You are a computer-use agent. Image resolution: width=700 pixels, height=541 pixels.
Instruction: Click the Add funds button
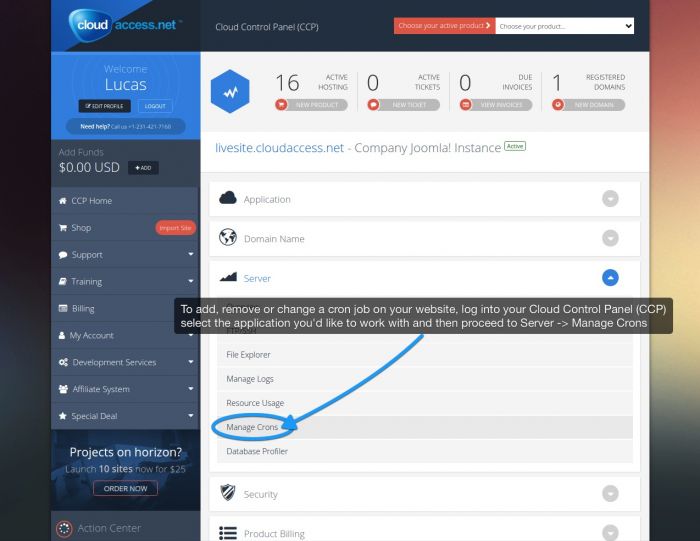[143, 168]
